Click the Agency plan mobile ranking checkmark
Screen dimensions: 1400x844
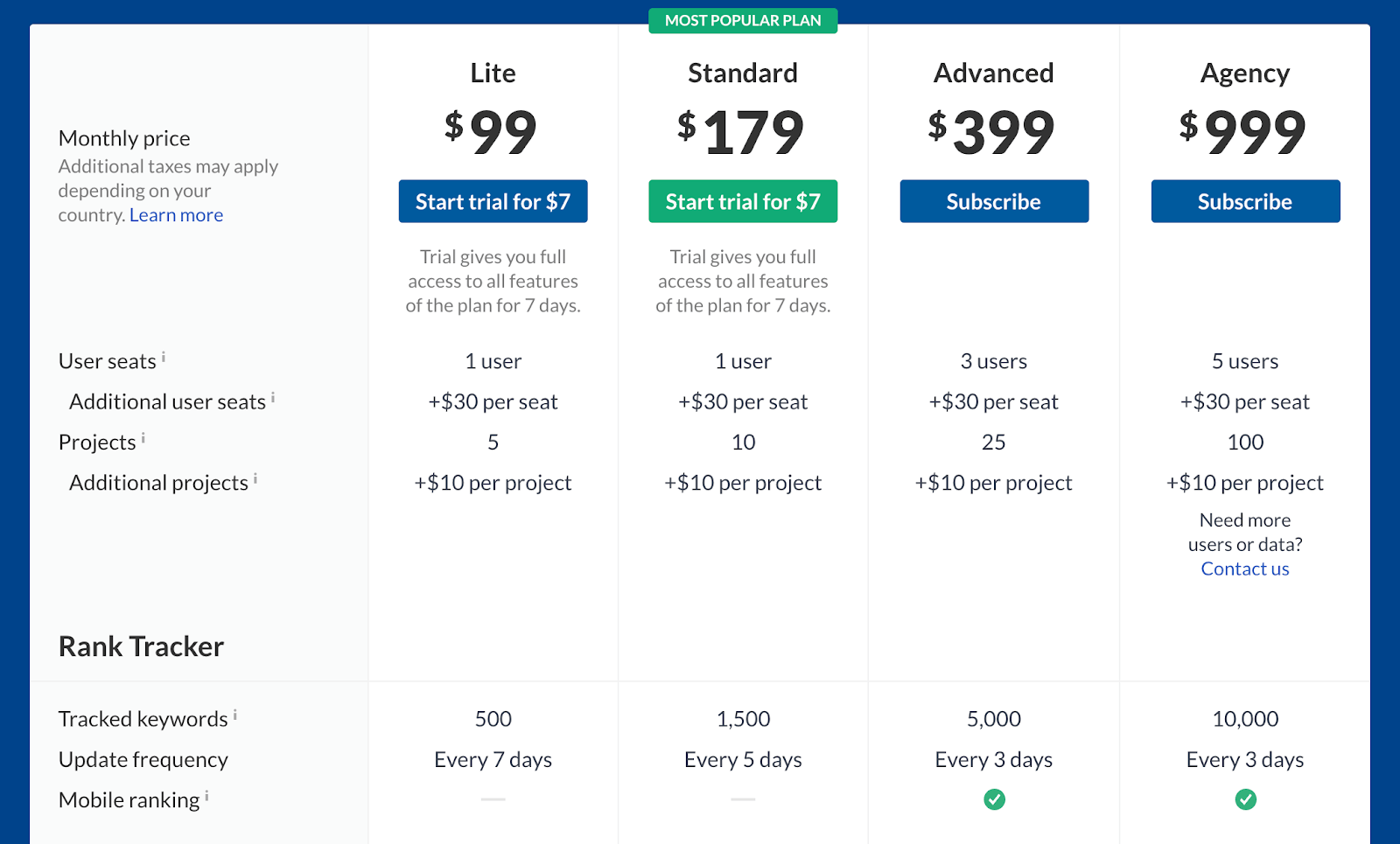tap(1245, 799)
